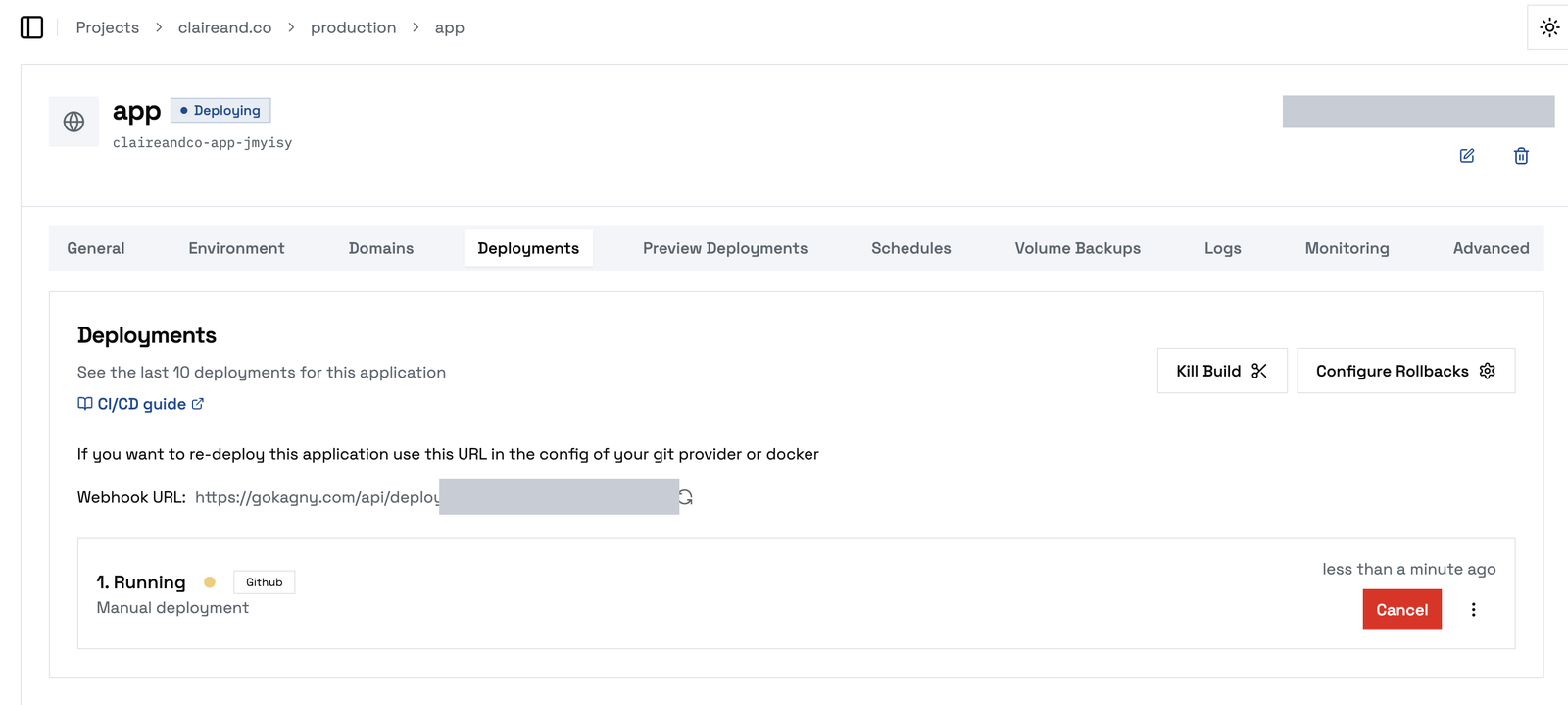The width and height of the screenshot is (1568, 705).
Task: Switch theme with the sun icon
Action: (x=1549, y=27)
